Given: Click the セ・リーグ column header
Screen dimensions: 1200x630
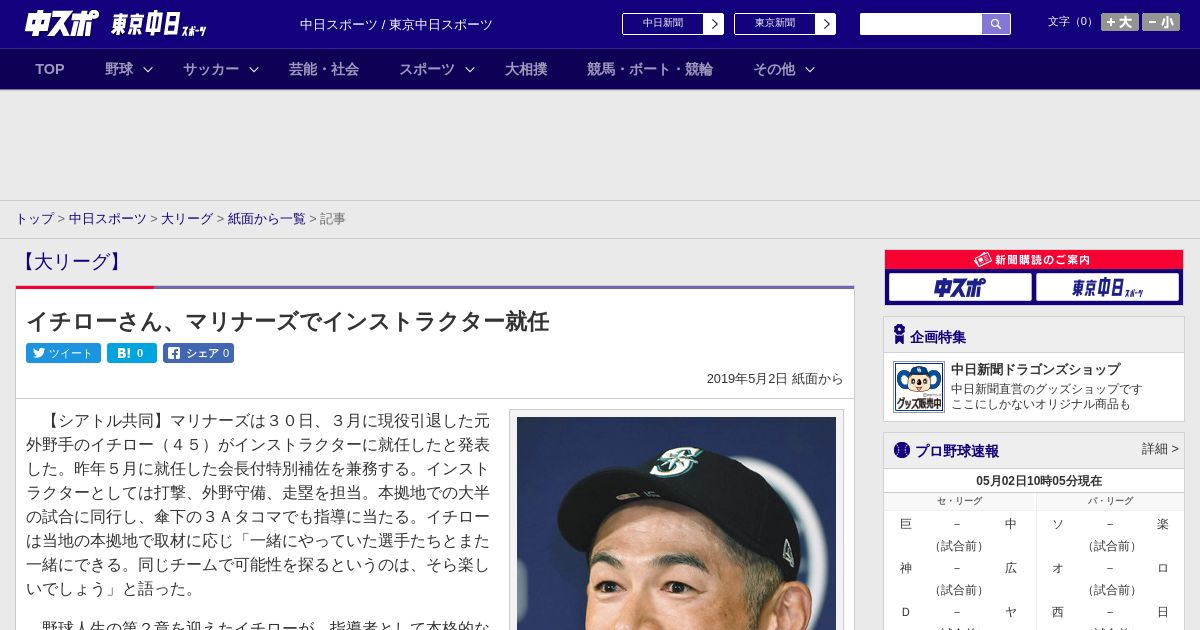Looking at the screenshot, I should click(959, 501).
